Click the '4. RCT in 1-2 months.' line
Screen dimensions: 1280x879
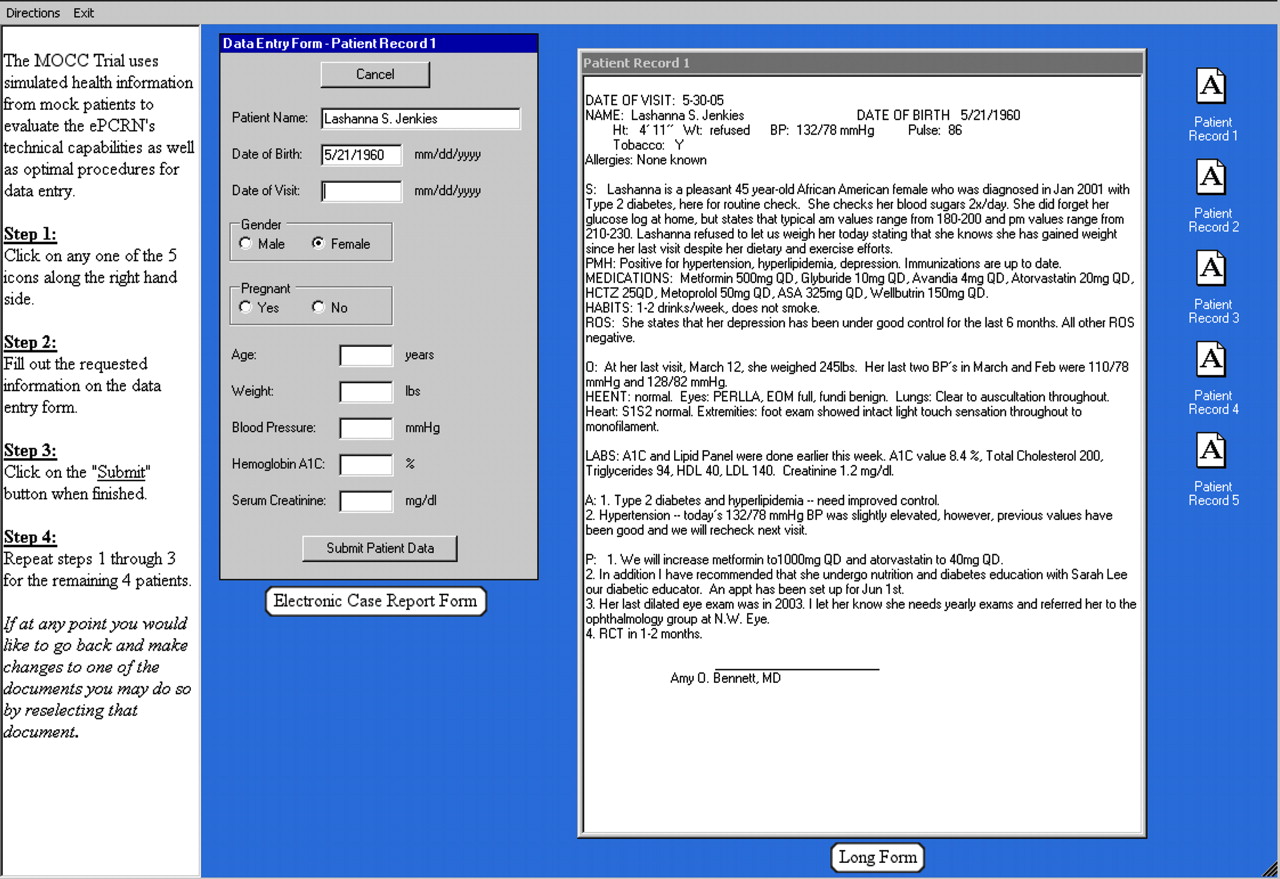(643, 634)
